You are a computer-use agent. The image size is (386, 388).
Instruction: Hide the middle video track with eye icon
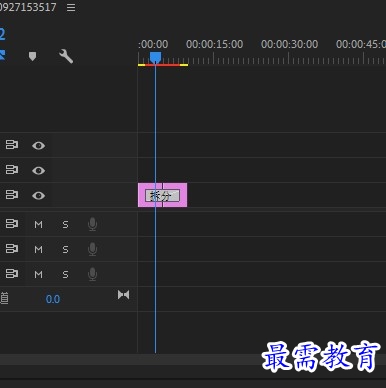point(38,170)
